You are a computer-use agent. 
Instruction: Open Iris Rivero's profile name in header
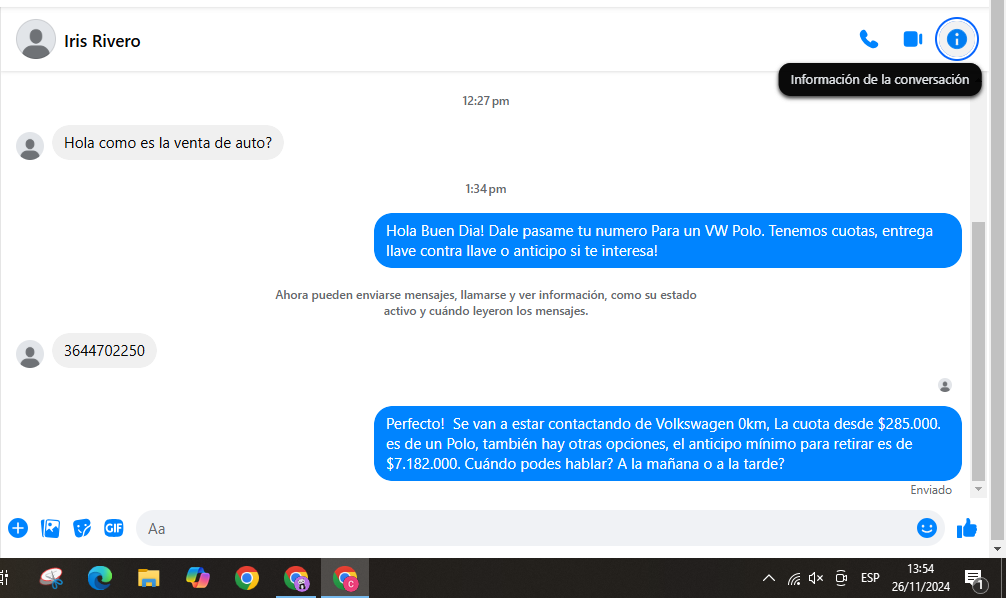tap(102, 41)
